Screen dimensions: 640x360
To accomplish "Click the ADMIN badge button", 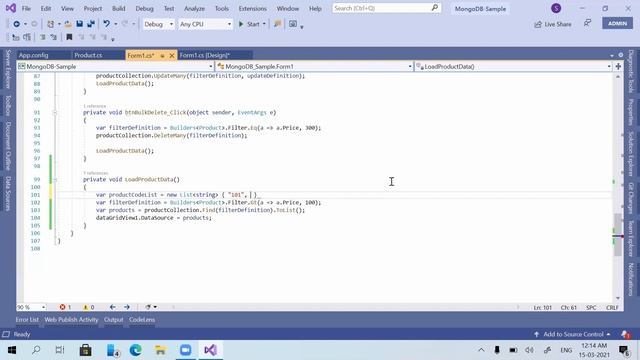I will point(617,23).
